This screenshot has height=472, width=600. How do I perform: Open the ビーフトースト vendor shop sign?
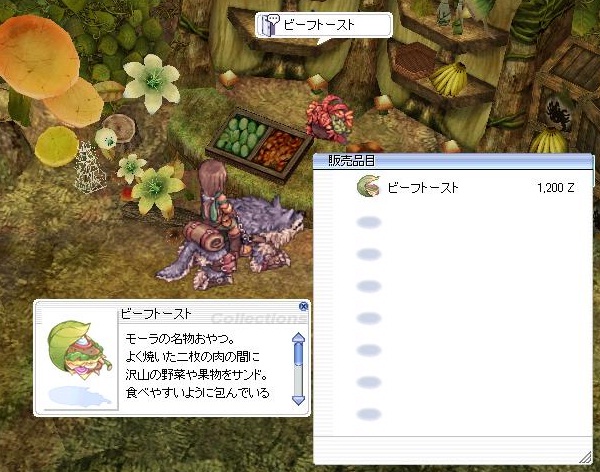tap(324, 25)
